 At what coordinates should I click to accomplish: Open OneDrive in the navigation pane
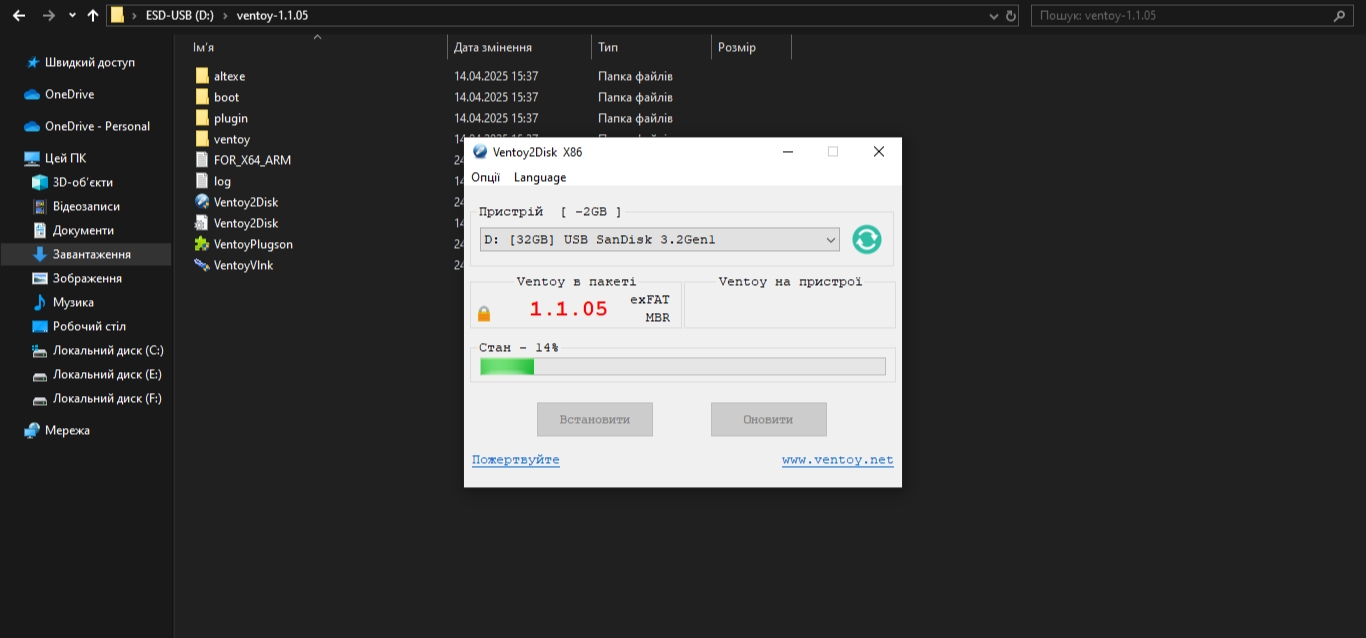[x=69, y=94]
